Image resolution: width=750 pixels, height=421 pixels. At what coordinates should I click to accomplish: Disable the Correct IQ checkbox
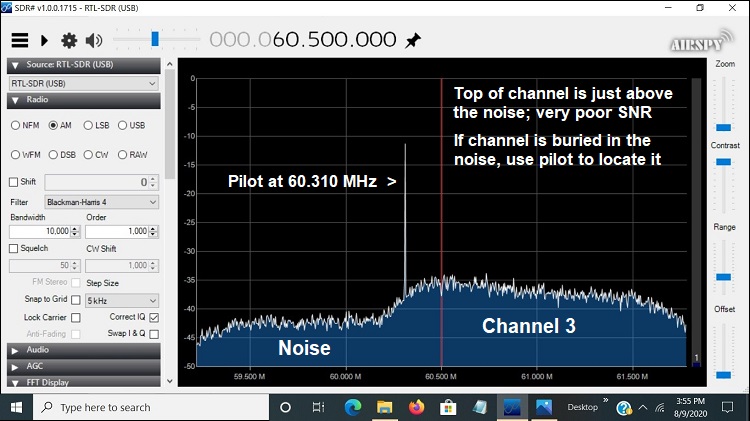tap(154, 317)
